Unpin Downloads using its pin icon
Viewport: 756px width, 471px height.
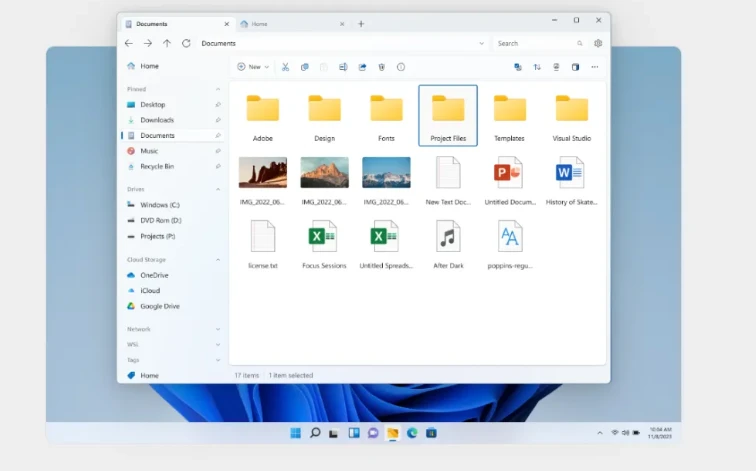coord(218,120)
